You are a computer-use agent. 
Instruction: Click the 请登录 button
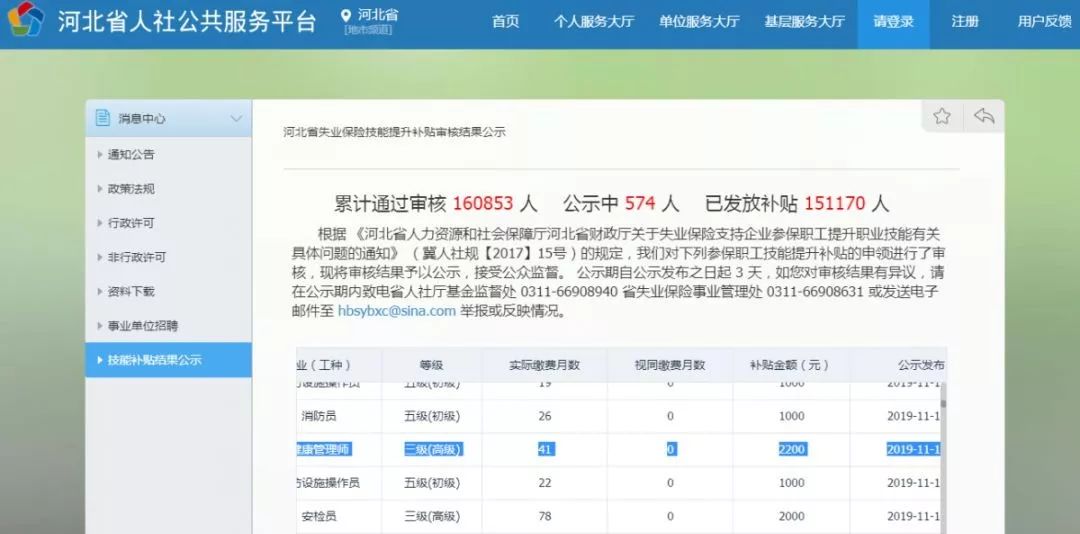pos(893,22)
